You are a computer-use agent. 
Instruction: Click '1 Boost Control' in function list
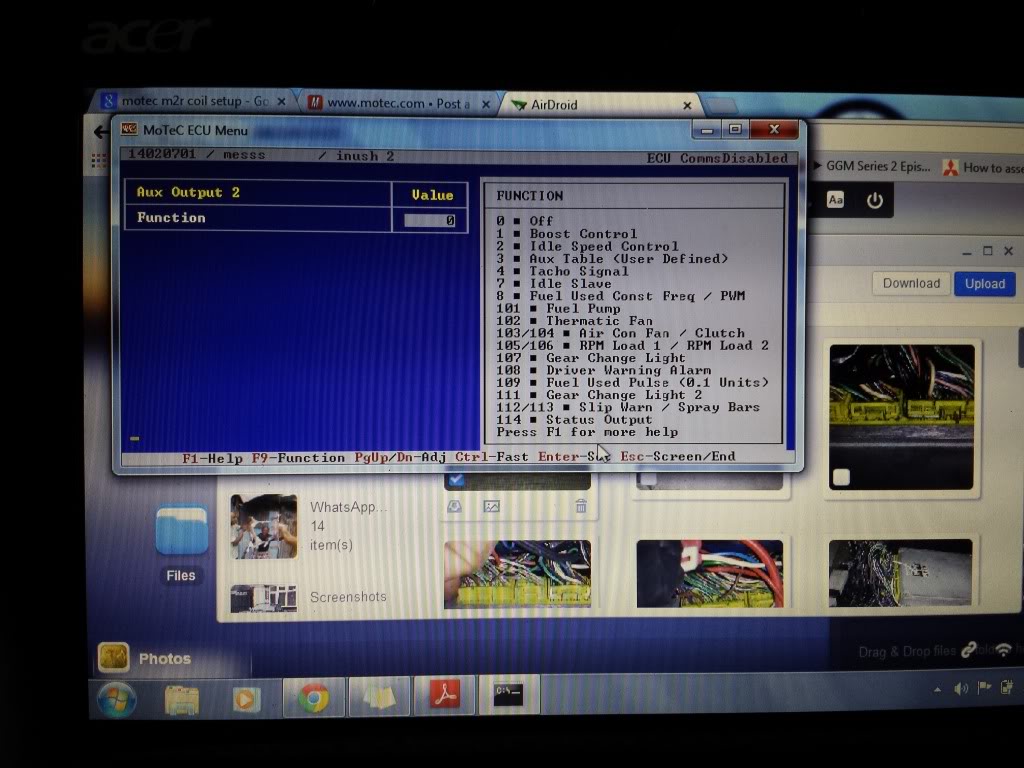click(x=566, y=234)
